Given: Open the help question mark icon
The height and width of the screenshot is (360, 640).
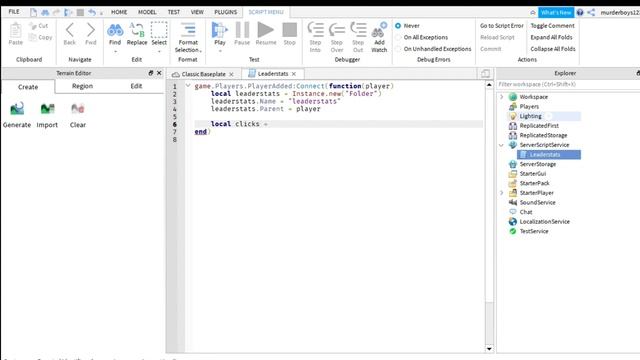Looking at the screenshot, I should (580, 12).
